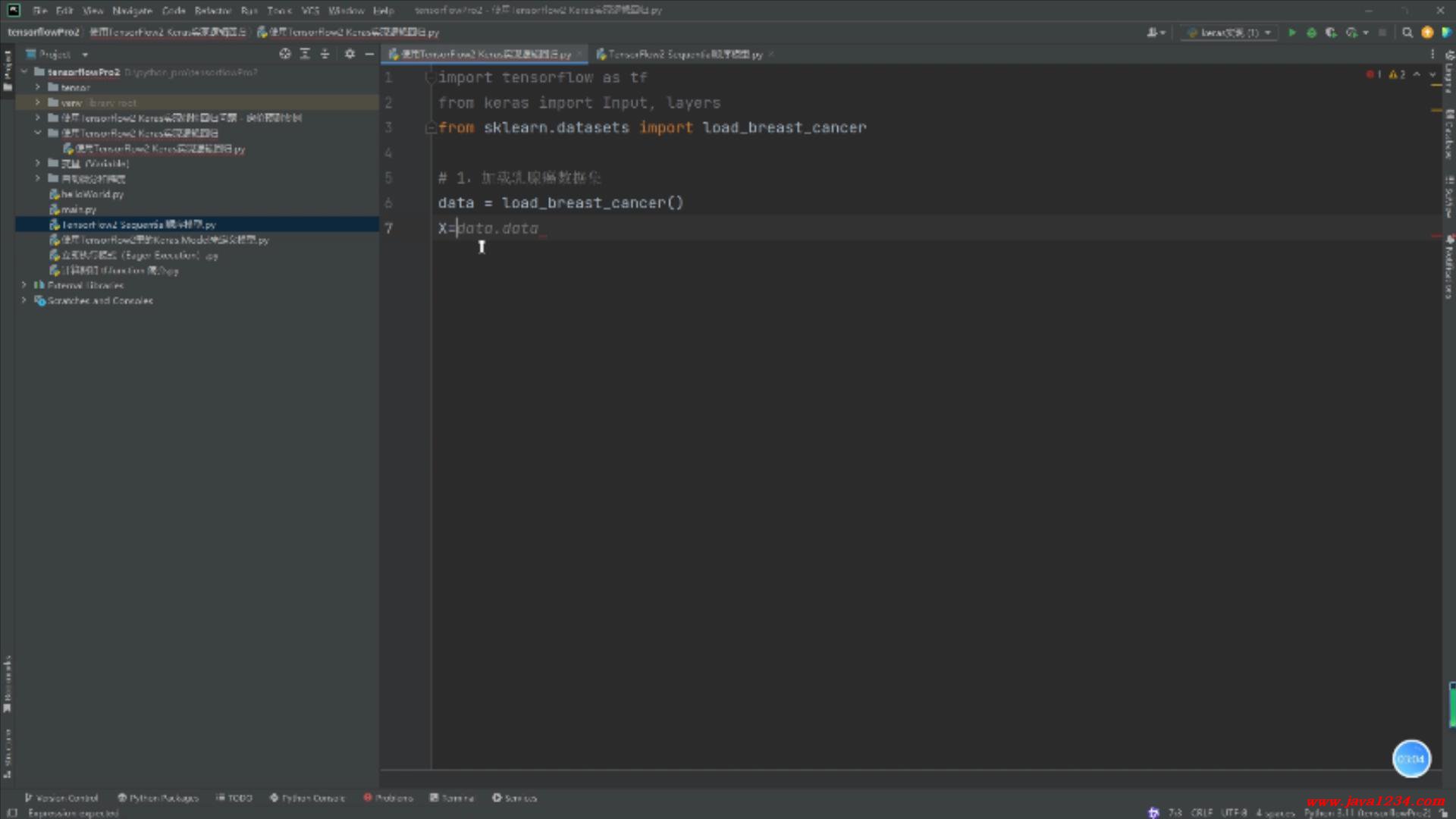Open the Problems tool window
The image size is (1456, 819).
(388, 798)
